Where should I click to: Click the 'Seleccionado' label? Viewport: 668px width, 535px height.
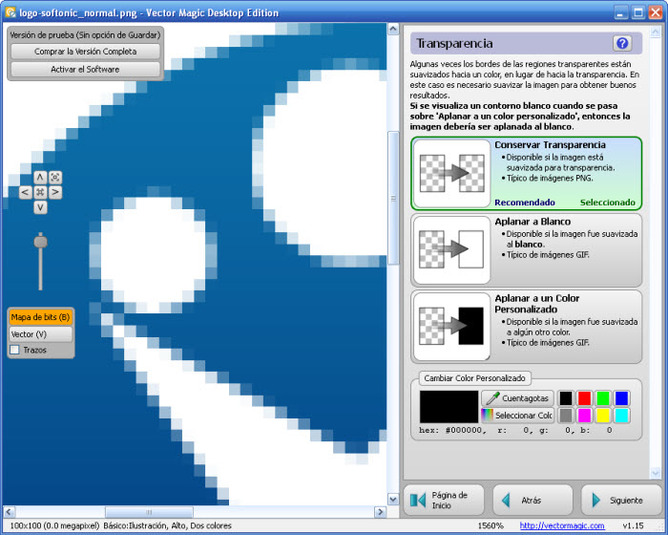[608, 202]
